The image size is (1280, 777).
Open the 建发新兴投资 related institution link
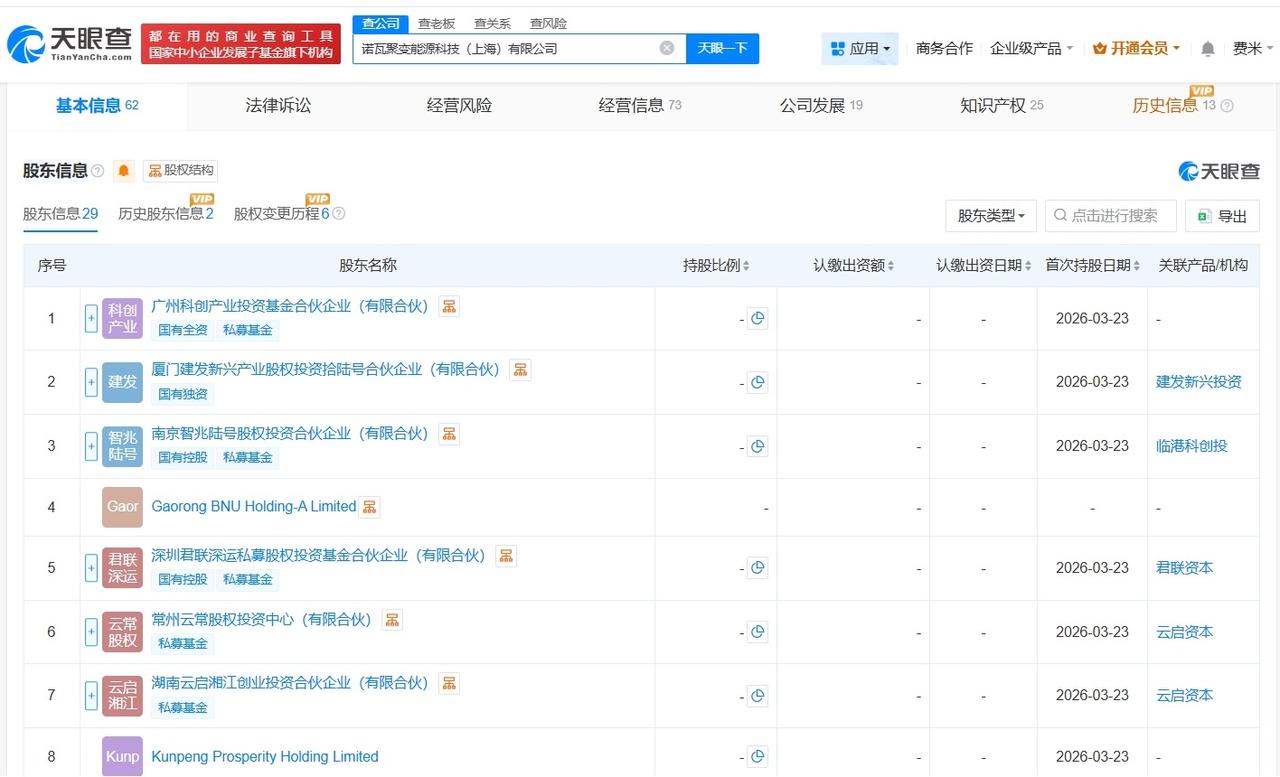coord(1199,382)
